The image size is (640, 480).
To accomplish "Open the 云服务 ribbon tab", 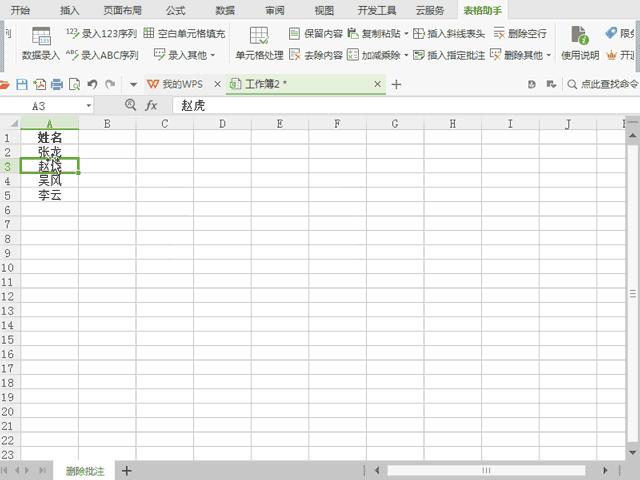I will pos(430,10).
